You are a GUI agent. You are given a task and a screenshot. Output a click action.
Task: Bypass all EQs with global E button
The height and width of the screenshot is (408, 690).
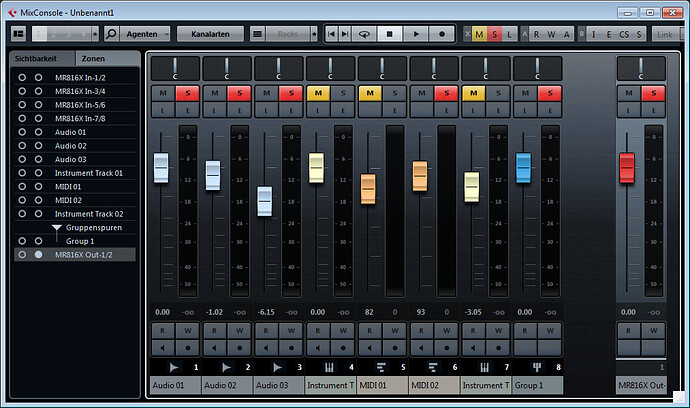pyautogui.click(x=609, y=34)
